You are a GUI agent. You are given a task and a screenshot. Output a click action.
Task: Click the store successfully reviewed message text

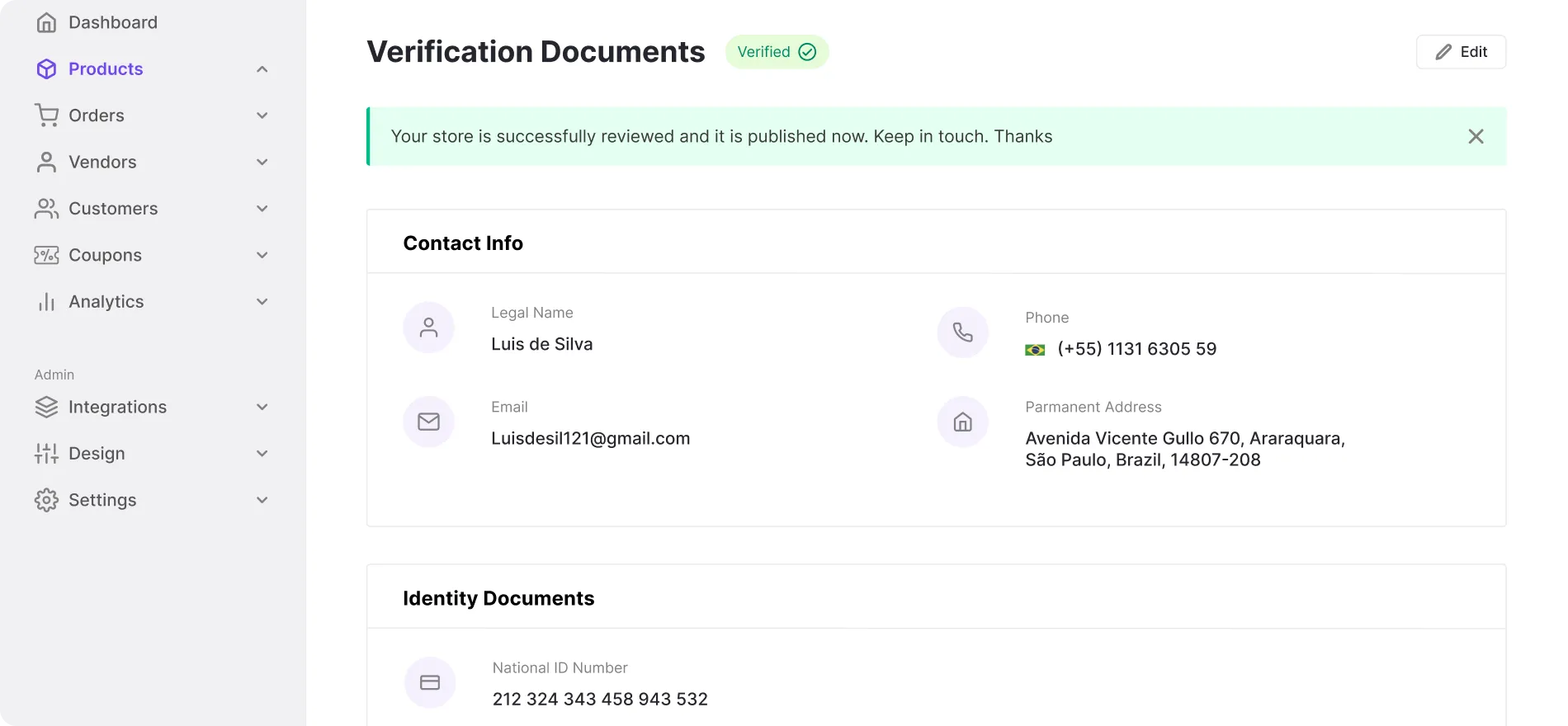721,136
